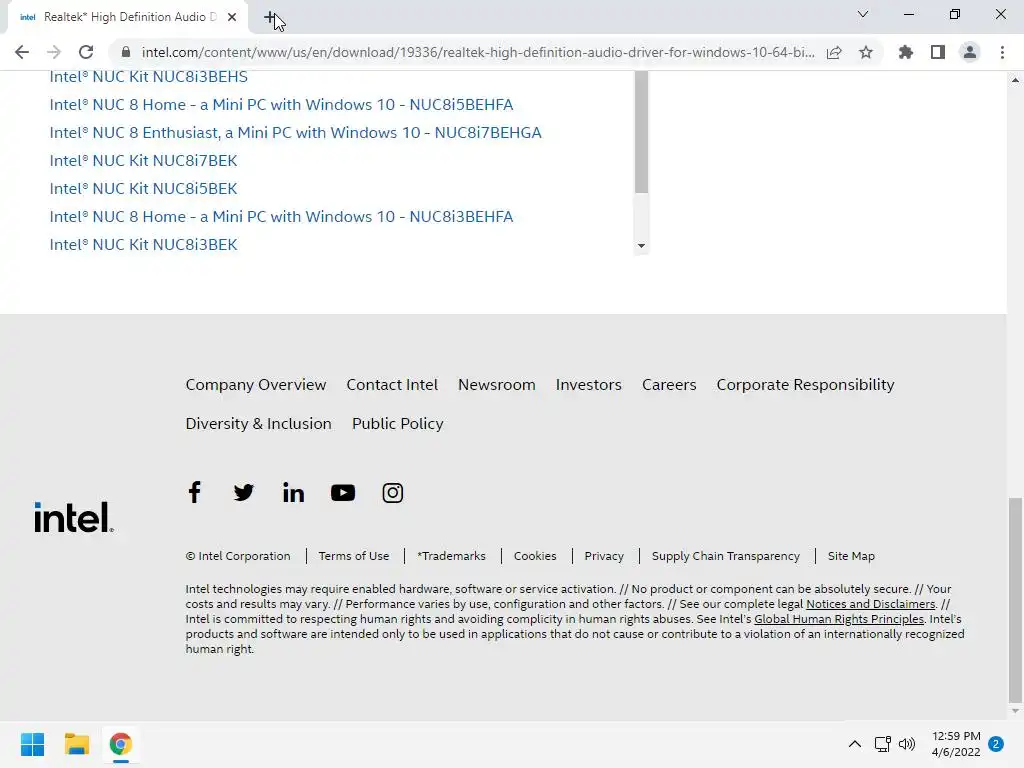Viewport: 1024px width, 768px height.
Task: Open the notification center badge
Action: (x=996, y=744)
